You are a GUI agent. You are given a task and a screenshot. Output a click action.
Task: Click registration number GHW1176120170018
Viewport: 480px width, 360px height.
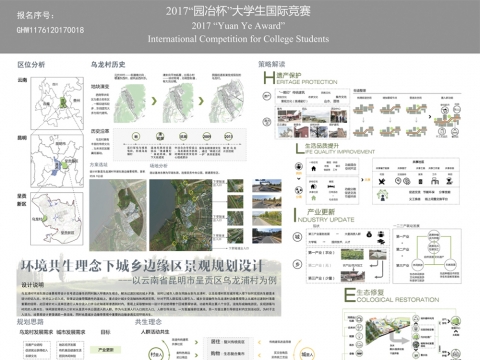(50, 30)
